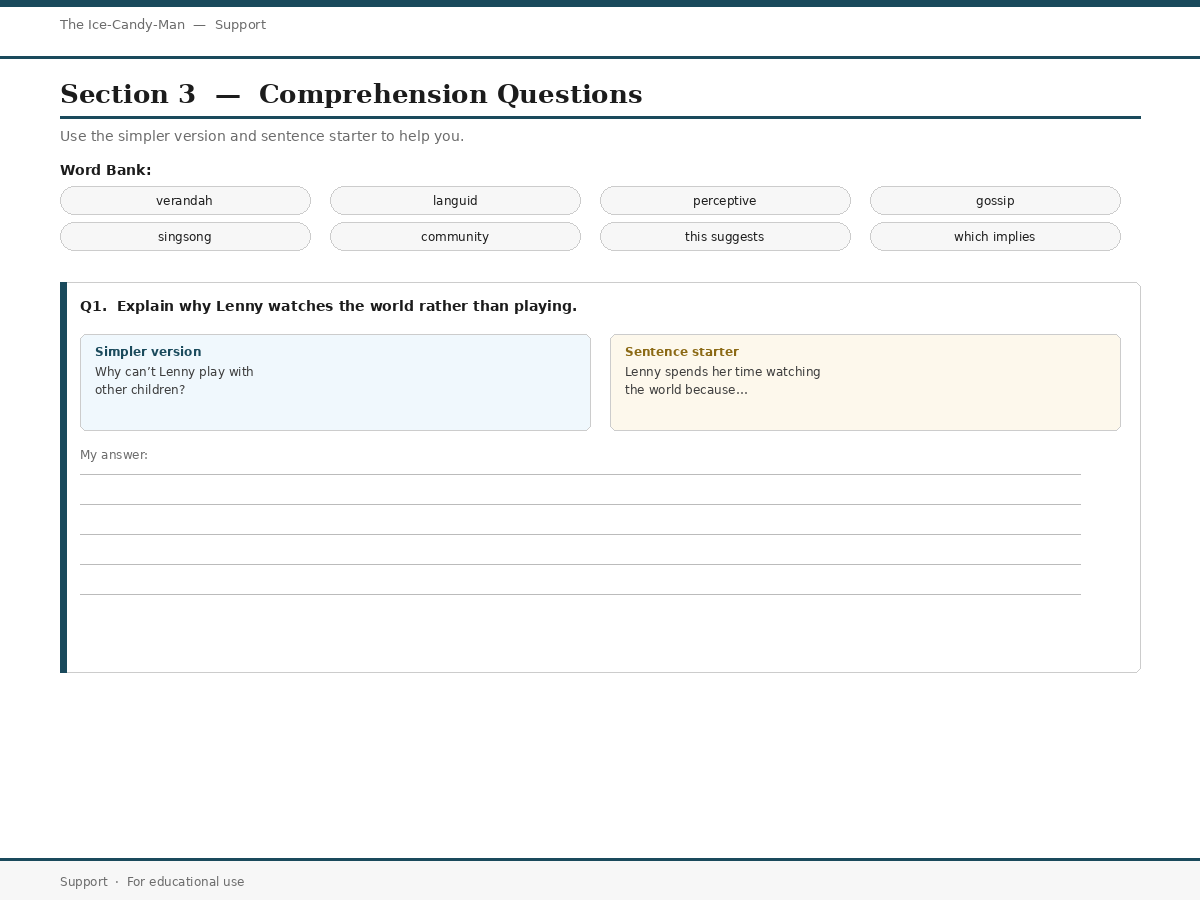
Task: Open the Simpler version hint box
Action: 335,382
